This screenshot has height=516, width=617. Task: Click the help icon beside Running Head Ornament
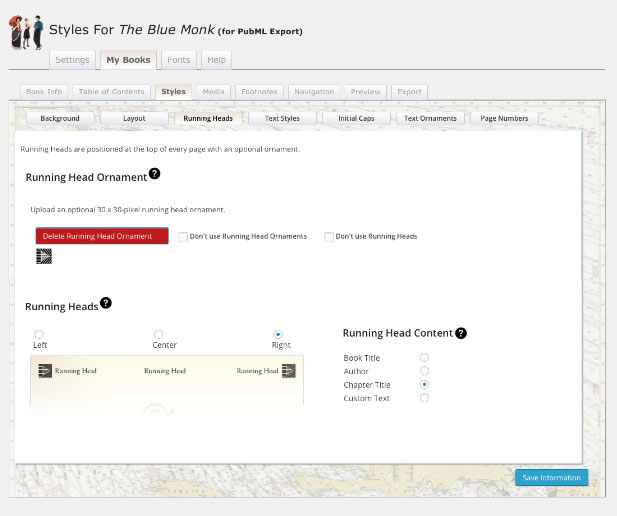[x=154, y=174]
